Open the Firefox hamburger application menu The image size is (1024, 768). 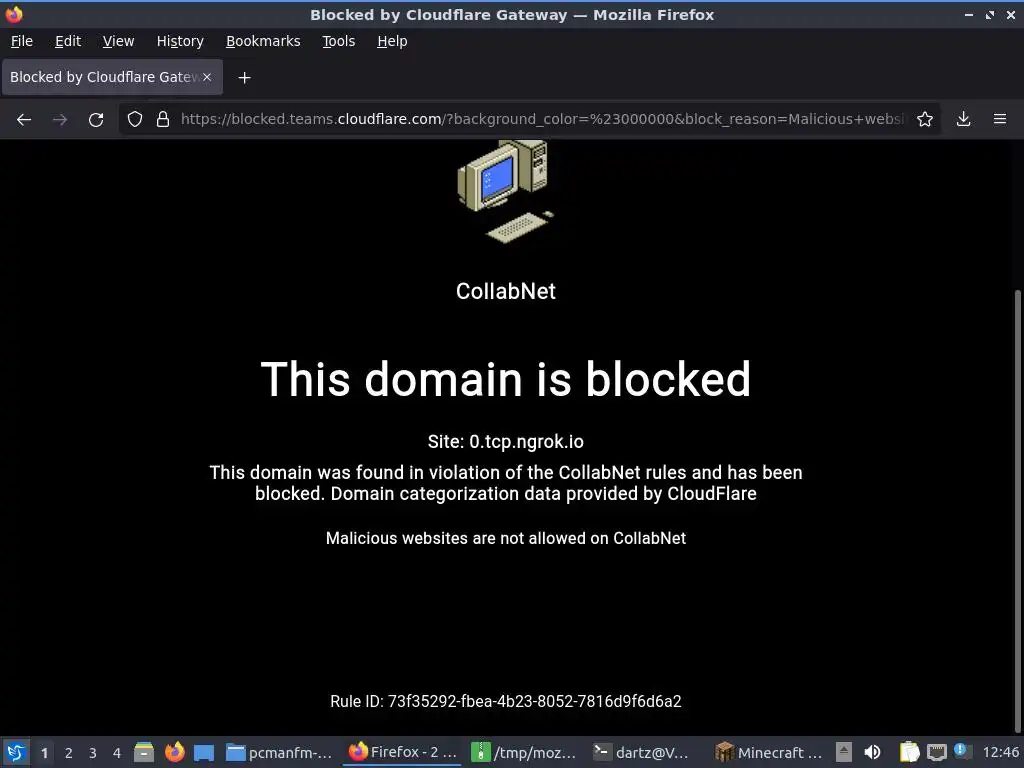click(x=1000, y=119)
